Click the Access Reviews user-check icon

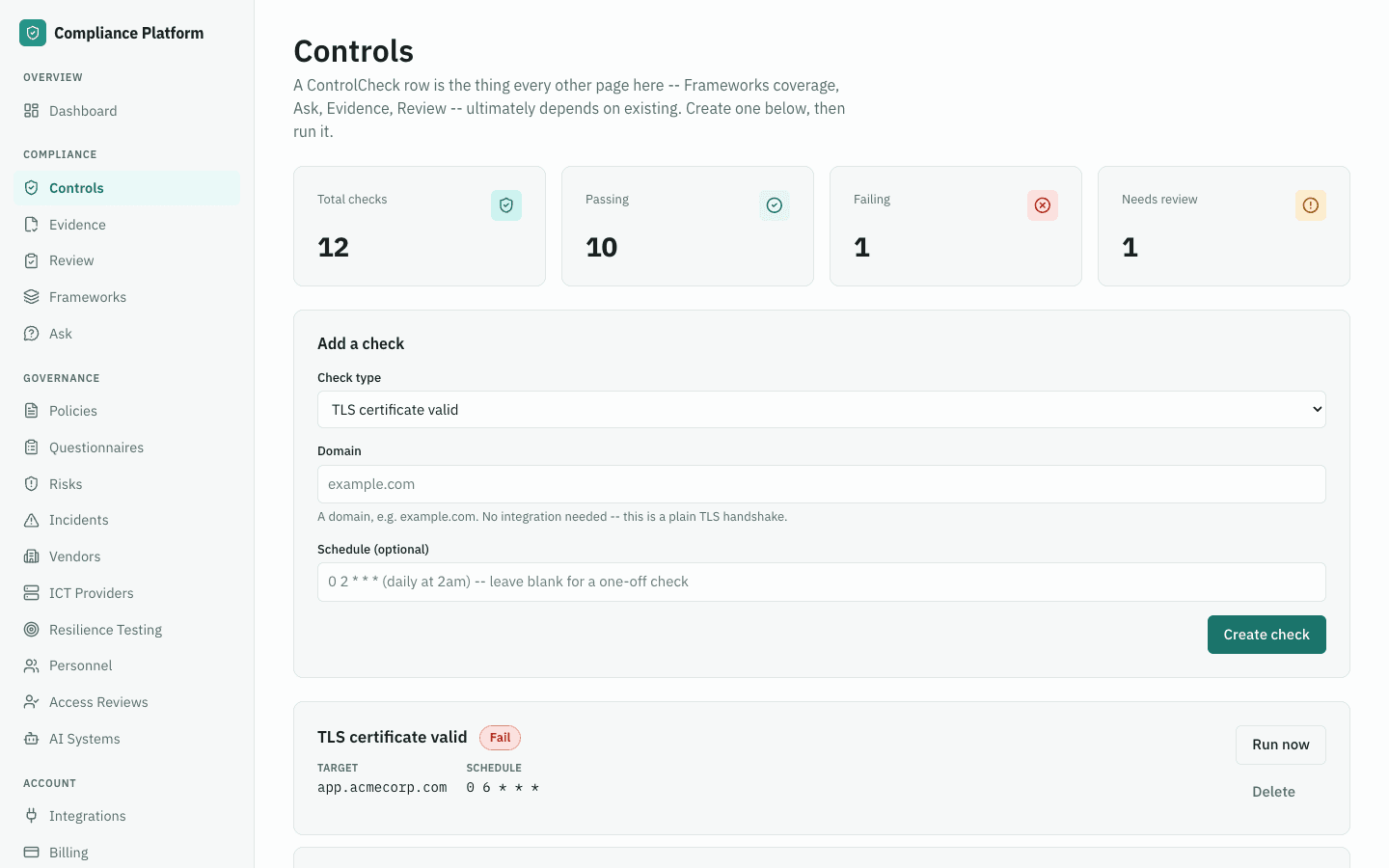coord(32,702)
